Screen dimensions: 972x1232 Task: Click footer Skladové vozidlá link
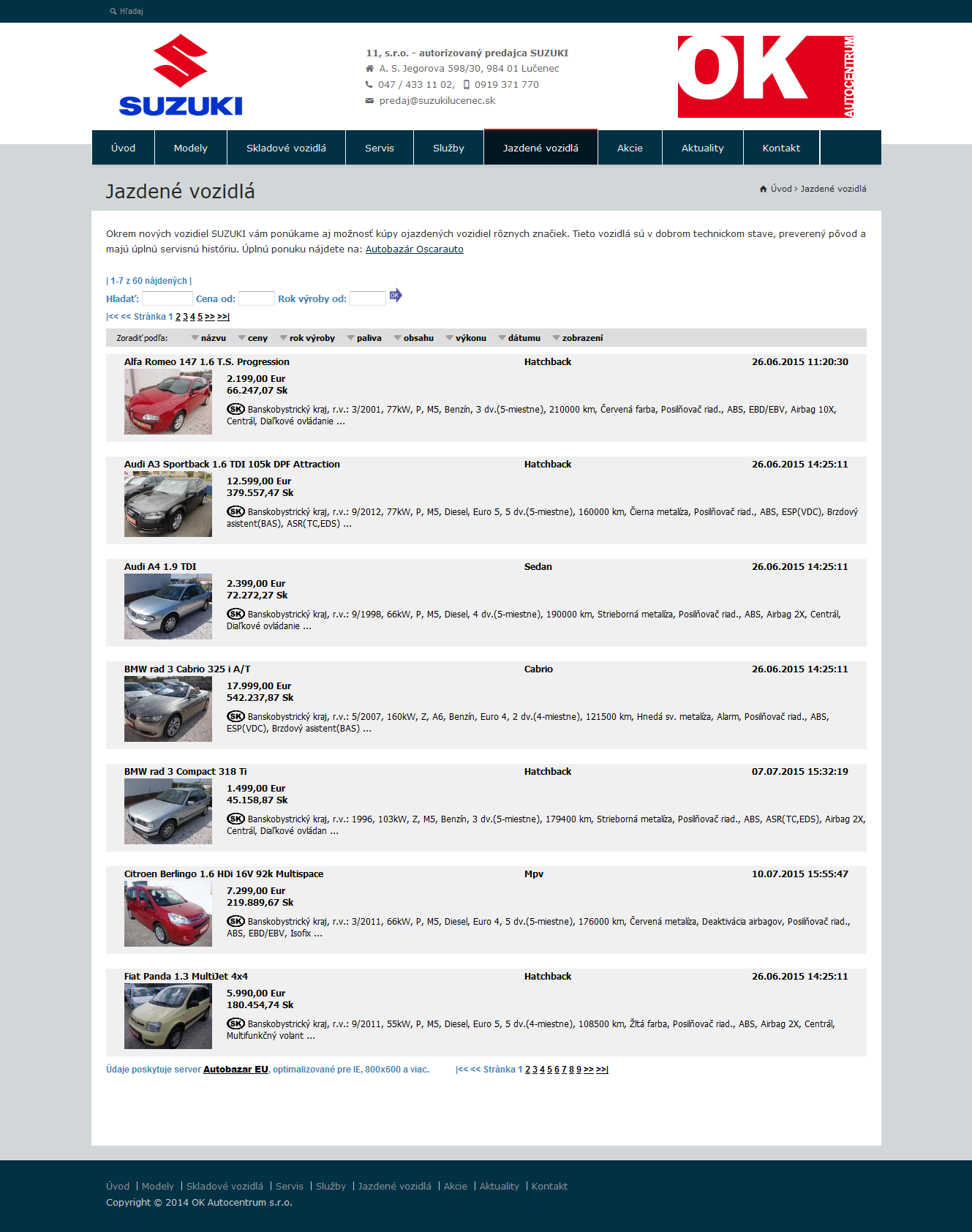tap(225, 1187)
